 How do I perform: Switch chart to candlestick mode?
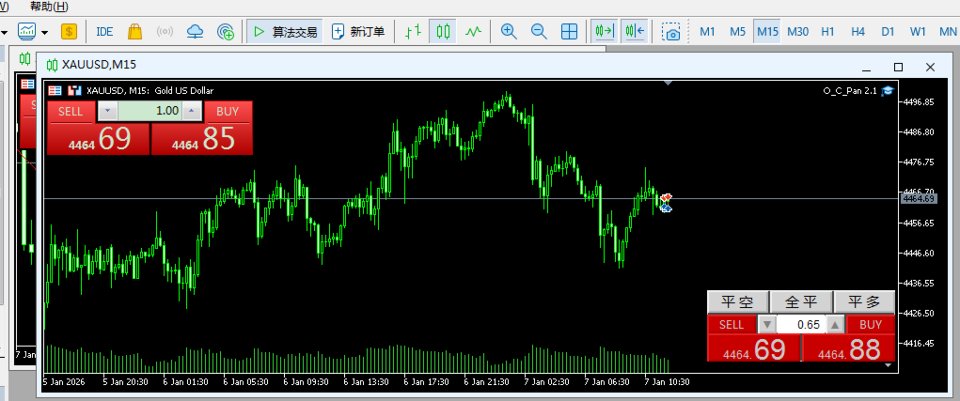point(443,31)
